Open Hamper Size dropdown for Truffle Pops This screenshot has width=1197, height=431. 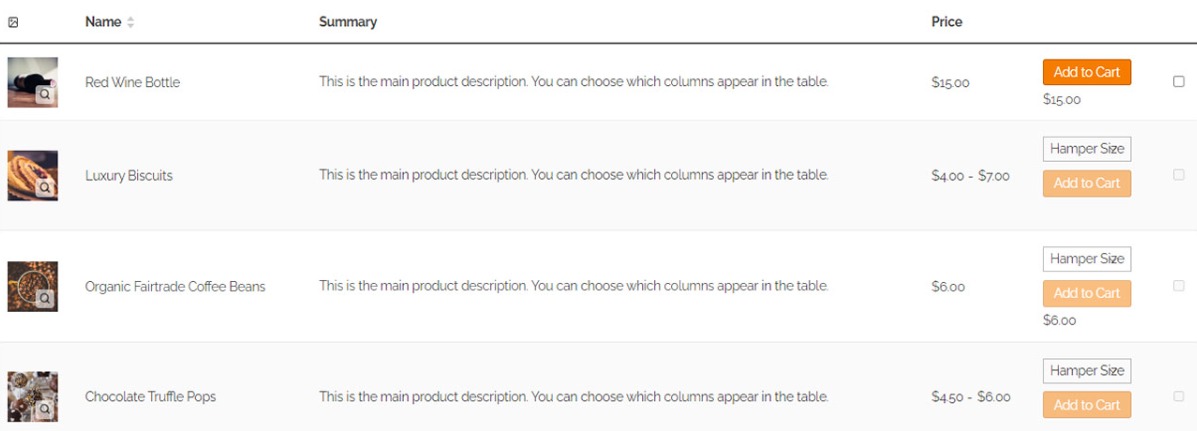[1086, 371]
